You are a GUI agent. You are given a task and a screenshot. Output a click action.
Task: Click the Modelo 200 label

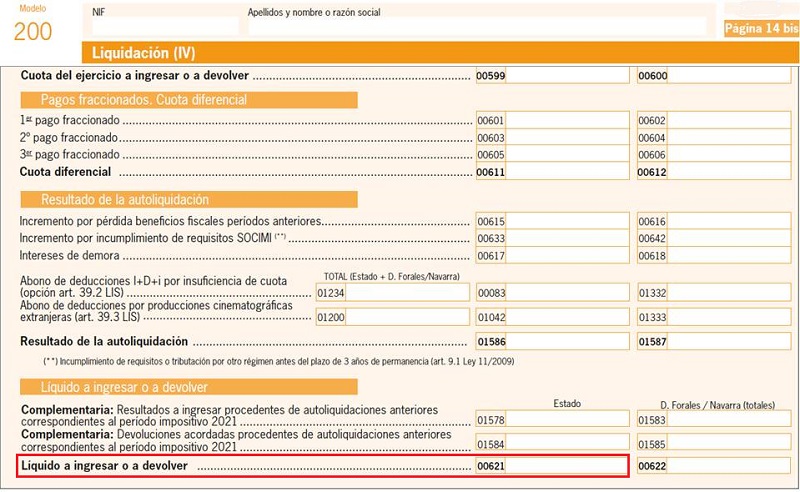pos(33,24)
